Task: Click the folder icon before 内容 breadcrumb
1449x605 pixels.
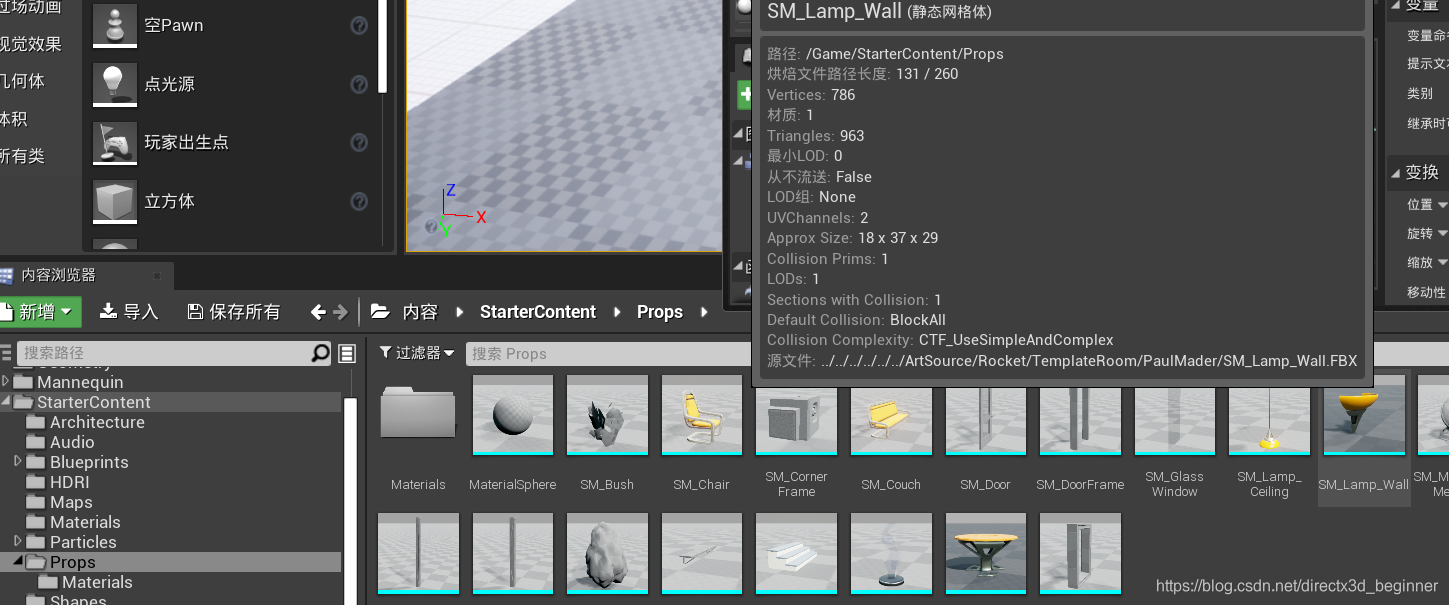Action: [380, 312]
